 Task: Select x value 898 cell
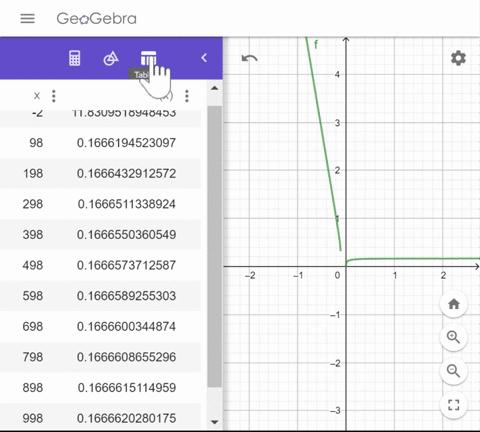[33, 388]
